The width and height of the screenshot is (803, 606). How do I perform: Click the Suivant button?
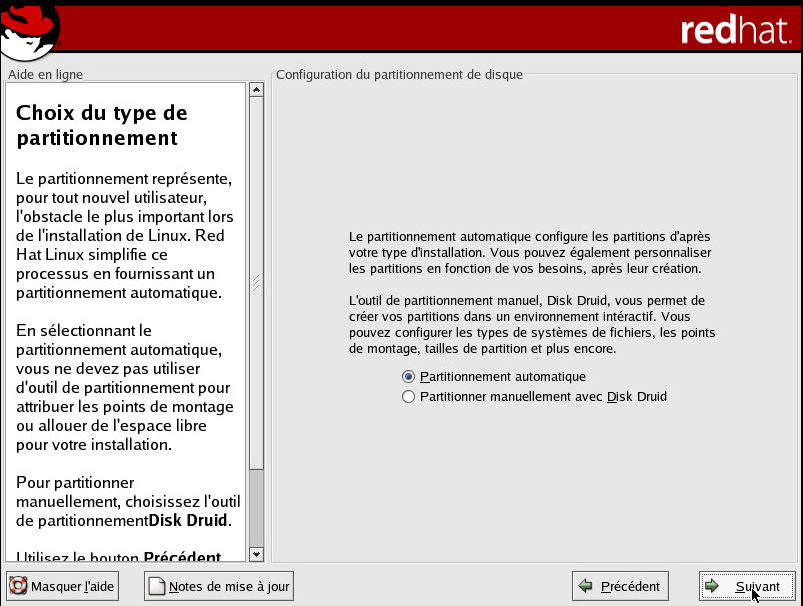point(747,586)
